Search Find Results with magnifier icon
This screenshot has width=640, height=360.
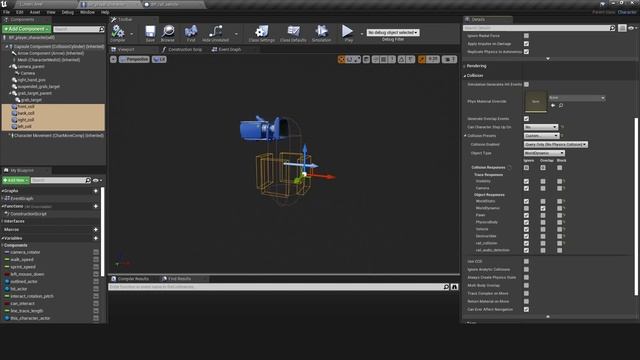pyautogui.click(x=446, y=287)
